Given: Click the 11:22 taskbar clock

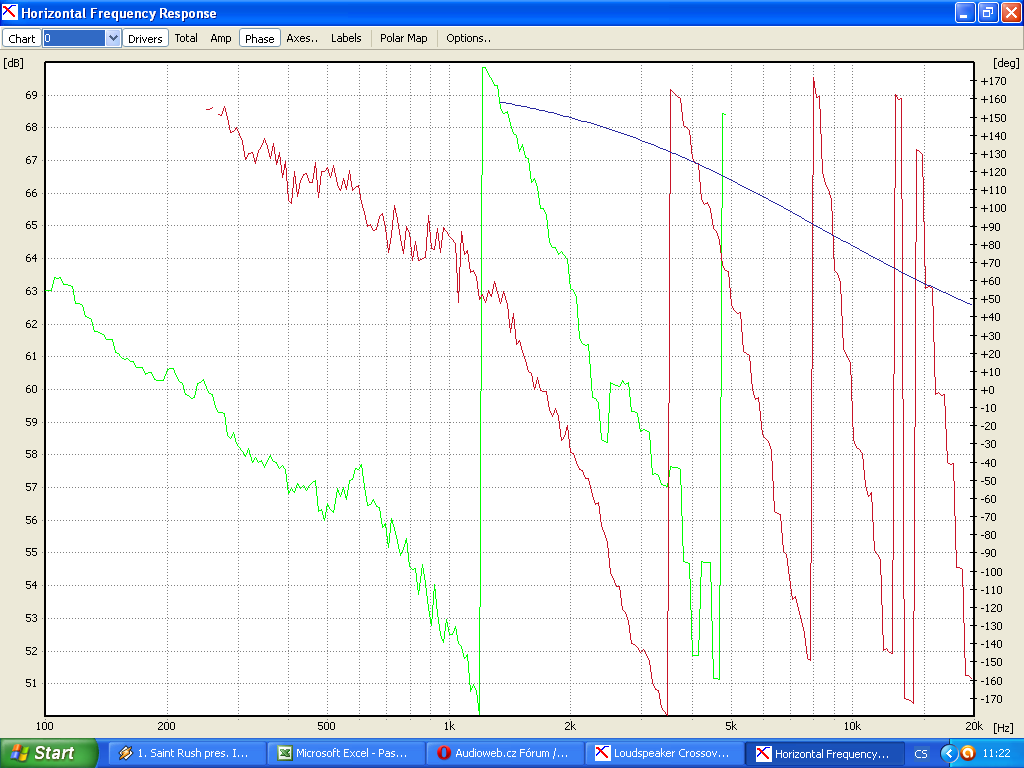Looking at the screenshot, I should 996,753.
